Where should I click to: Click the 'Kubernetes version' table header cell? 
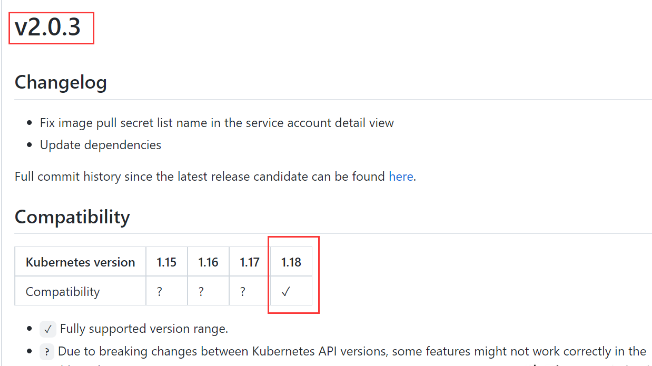(80, 262)
